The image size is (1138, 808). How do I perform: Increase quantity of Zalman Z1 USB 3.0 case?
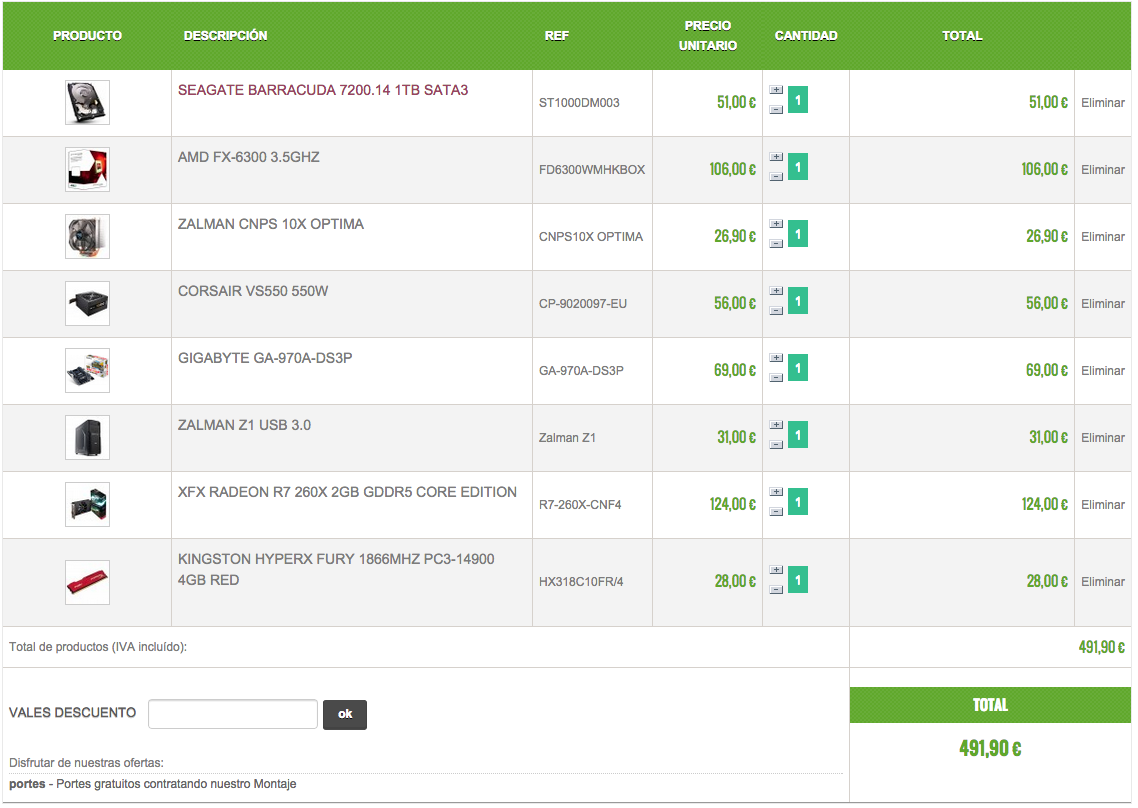776,425
